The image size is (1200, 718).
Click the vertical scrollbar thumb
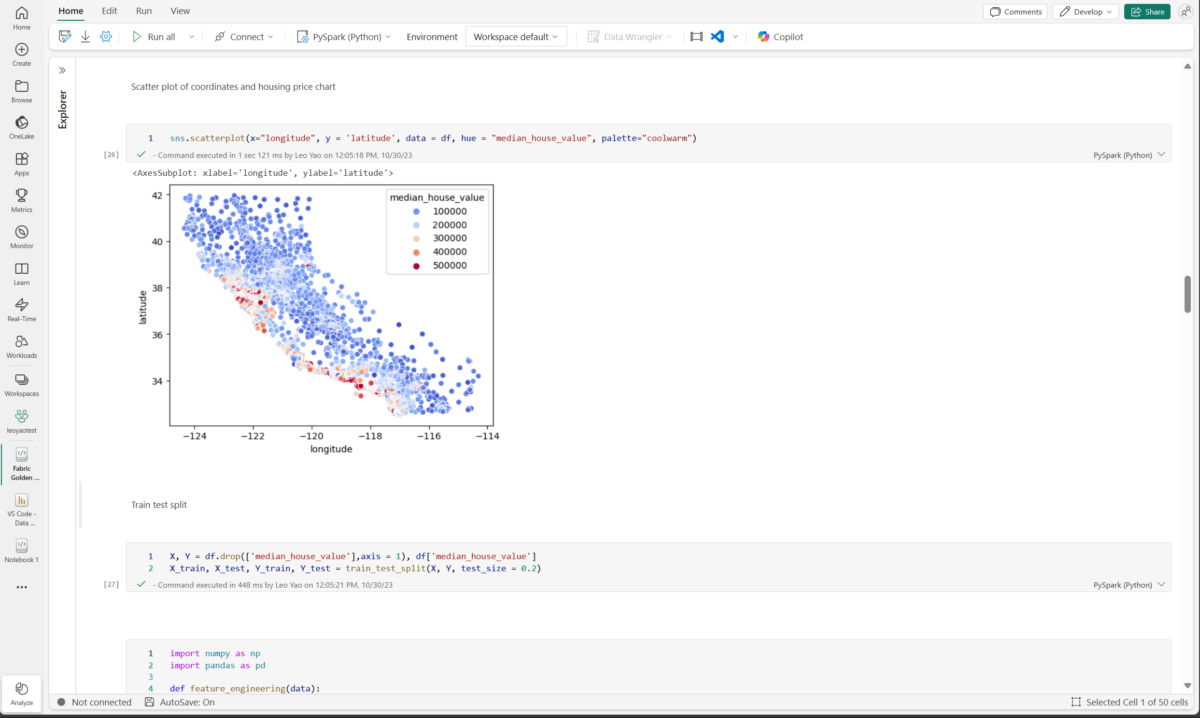[x=1187, y=294]
